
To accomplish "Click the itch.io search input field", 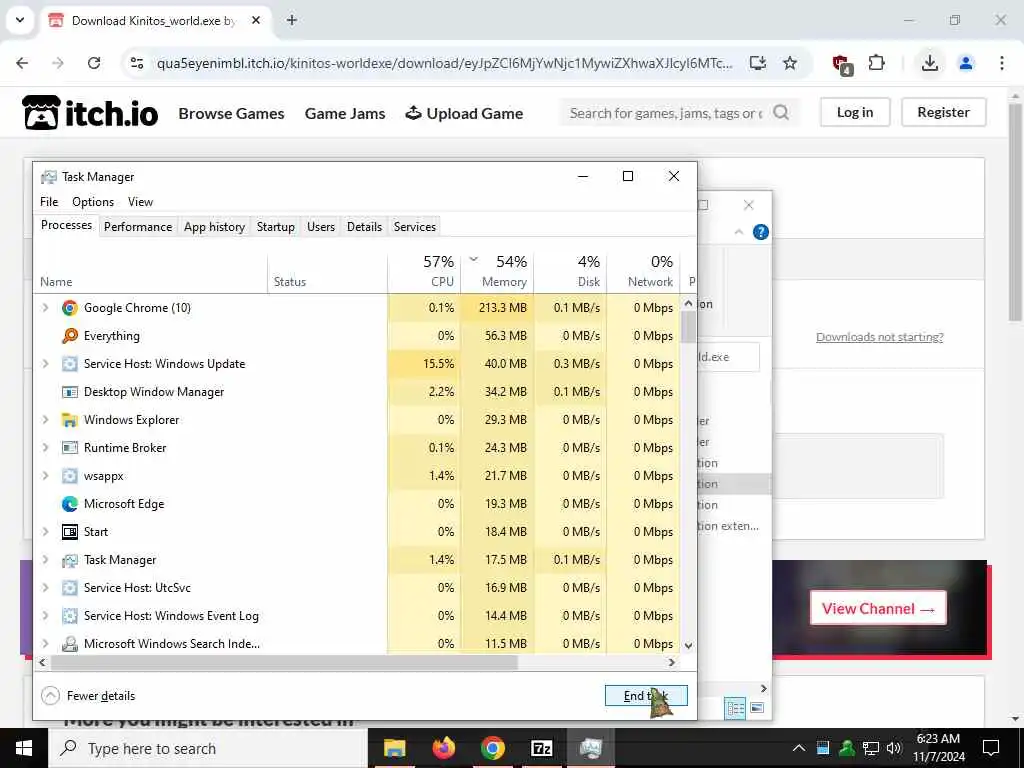I will [666, 113].
